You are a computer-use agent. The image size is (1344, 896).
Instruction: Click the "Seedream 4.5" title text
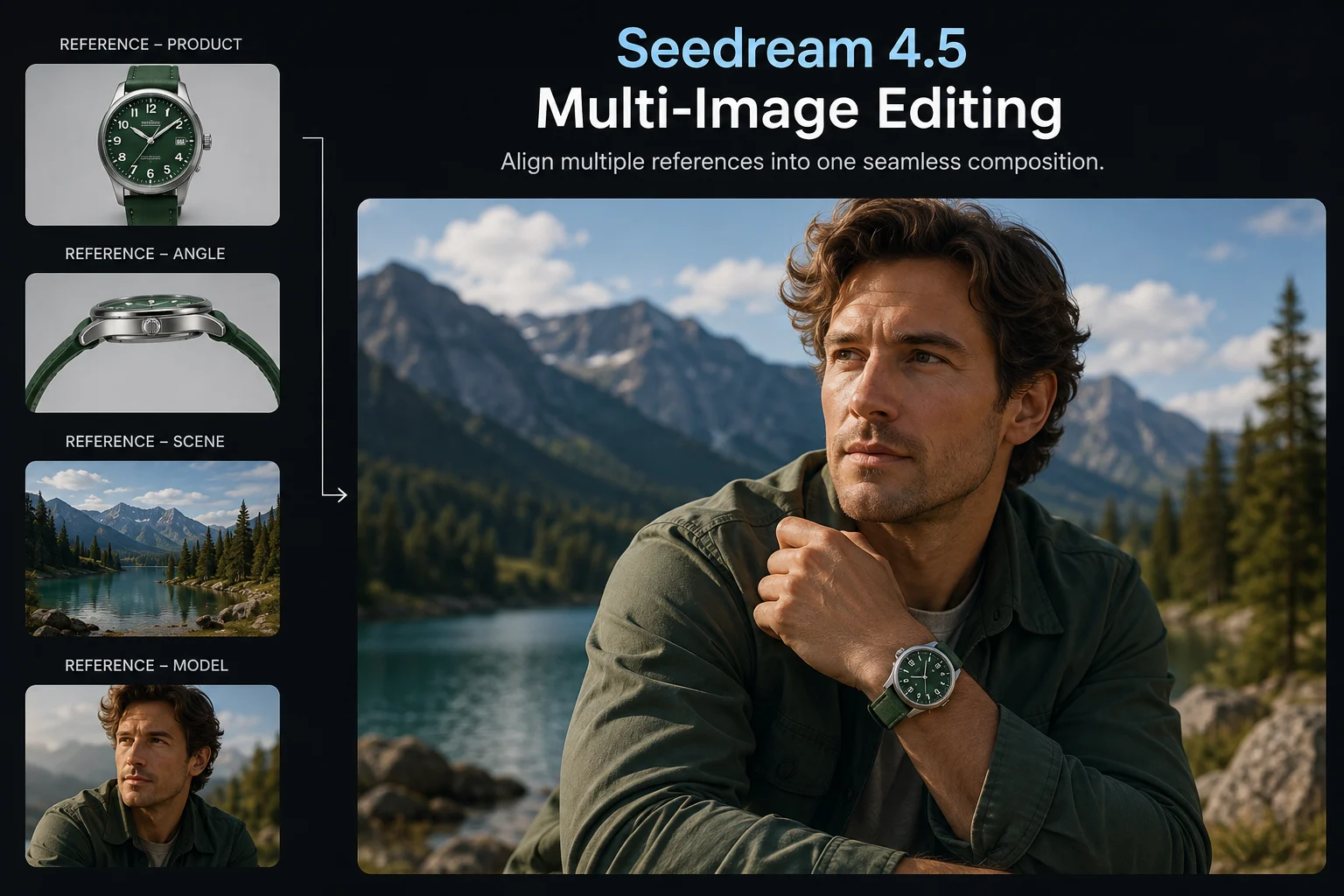click(x=792, y=49)
